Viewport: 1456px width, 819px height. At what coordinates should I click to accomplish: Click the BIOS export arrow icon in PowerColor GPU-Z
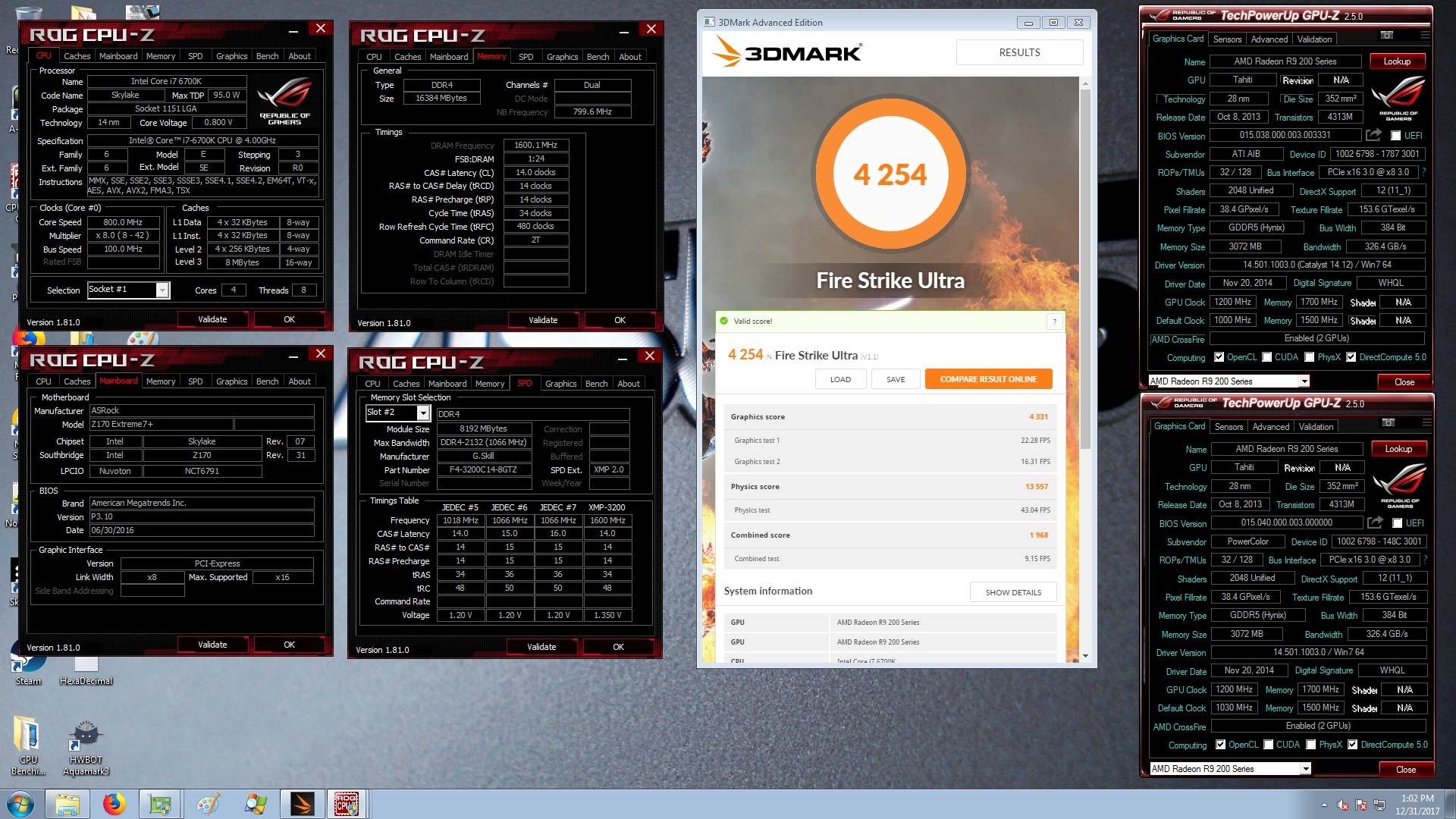point(1375,522)
